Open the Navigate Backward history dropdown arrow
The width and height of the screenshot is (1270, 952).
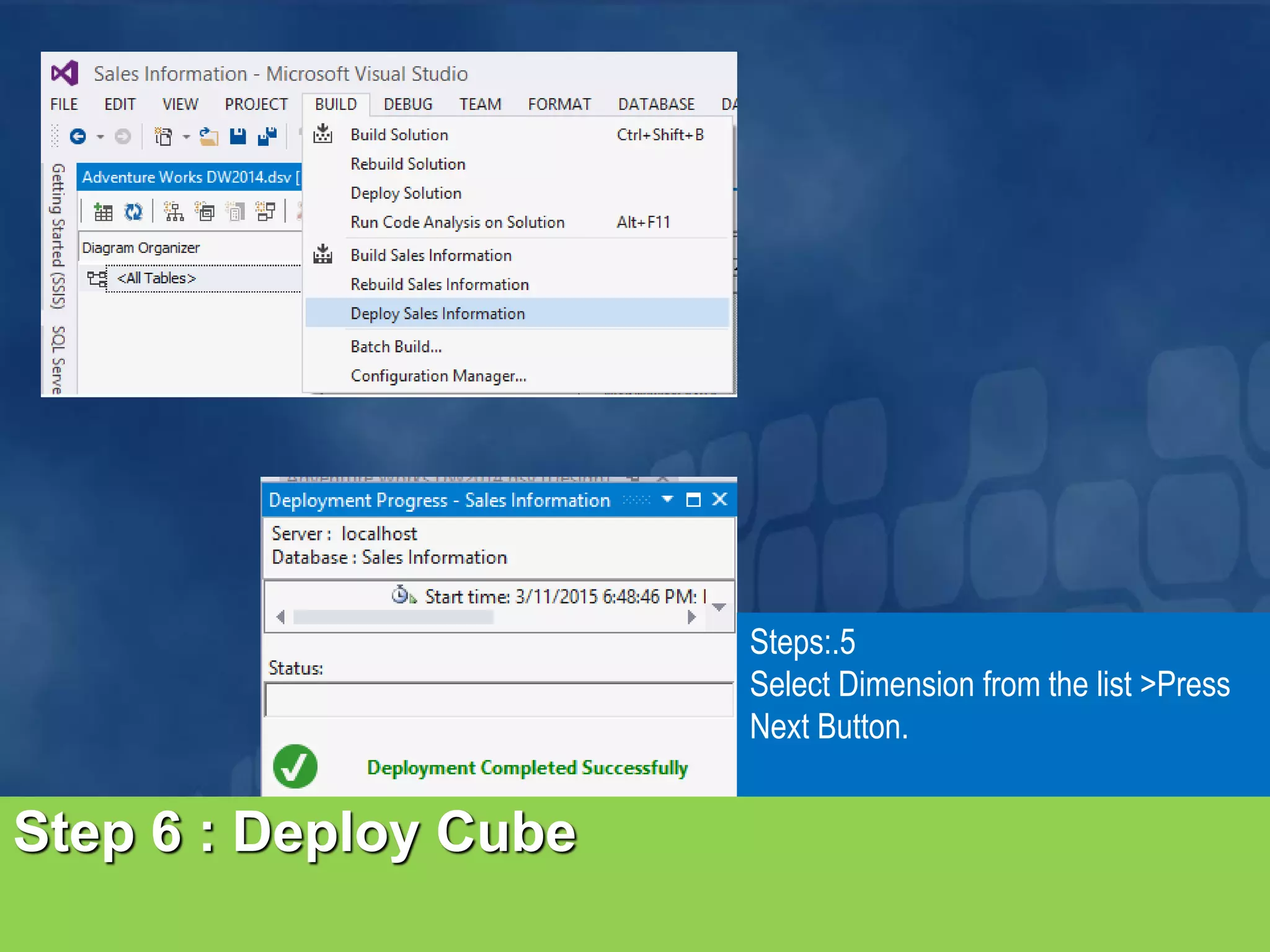(100, 137)
